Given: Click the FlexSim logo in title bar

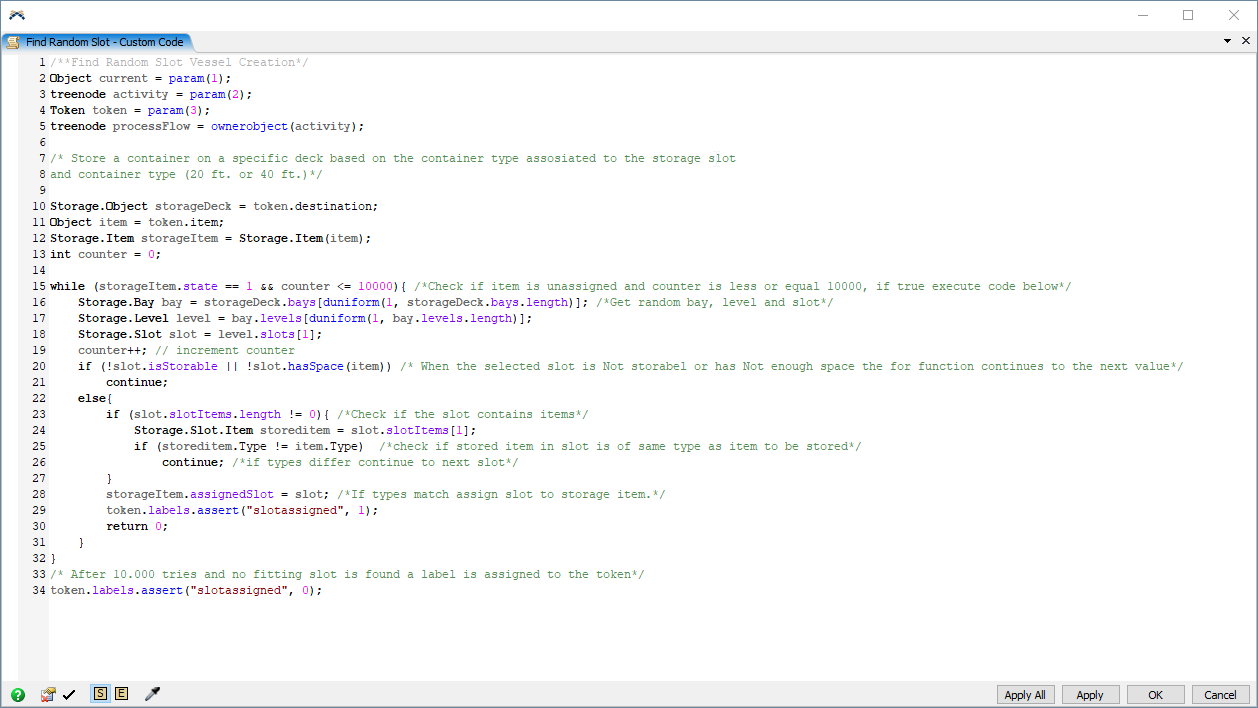Looking at the screenshot, I should coord(17,15).
